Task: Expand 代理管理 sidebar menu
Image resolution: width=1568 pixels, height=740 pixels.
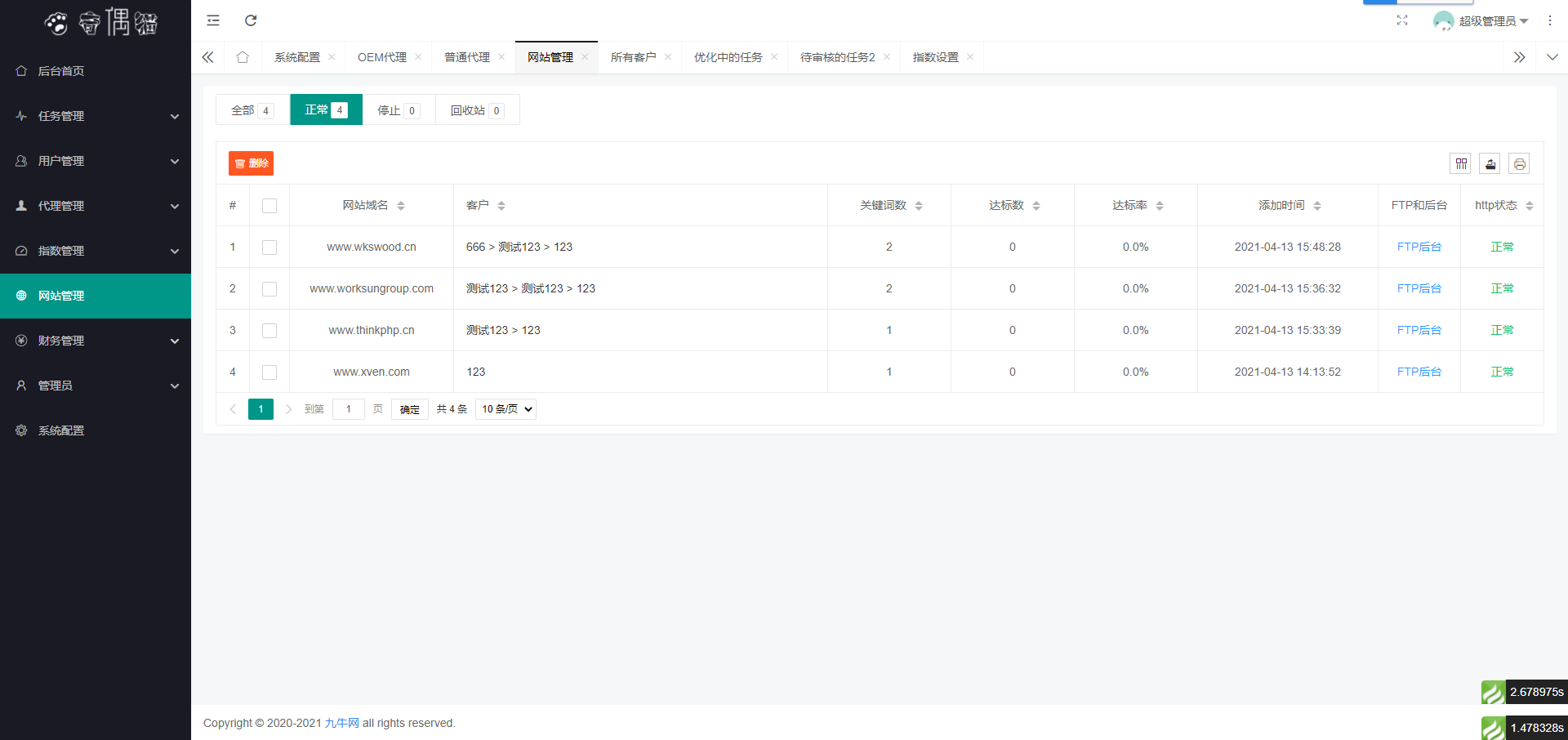Action: [96, 206]
